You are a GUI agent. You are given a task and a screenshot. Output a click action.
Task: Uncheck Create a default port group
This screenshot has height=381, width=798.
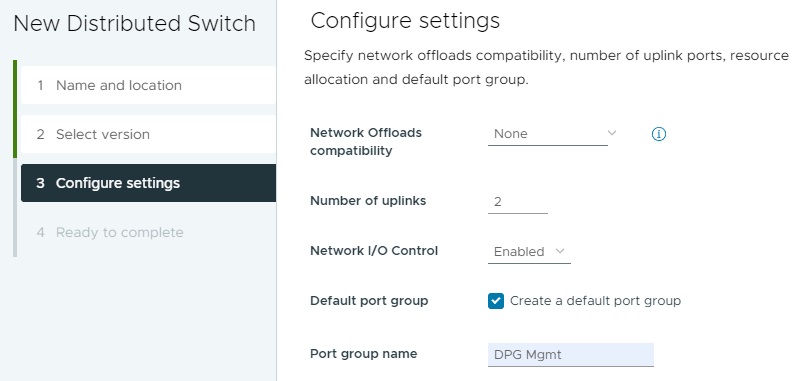click(496, 301)
